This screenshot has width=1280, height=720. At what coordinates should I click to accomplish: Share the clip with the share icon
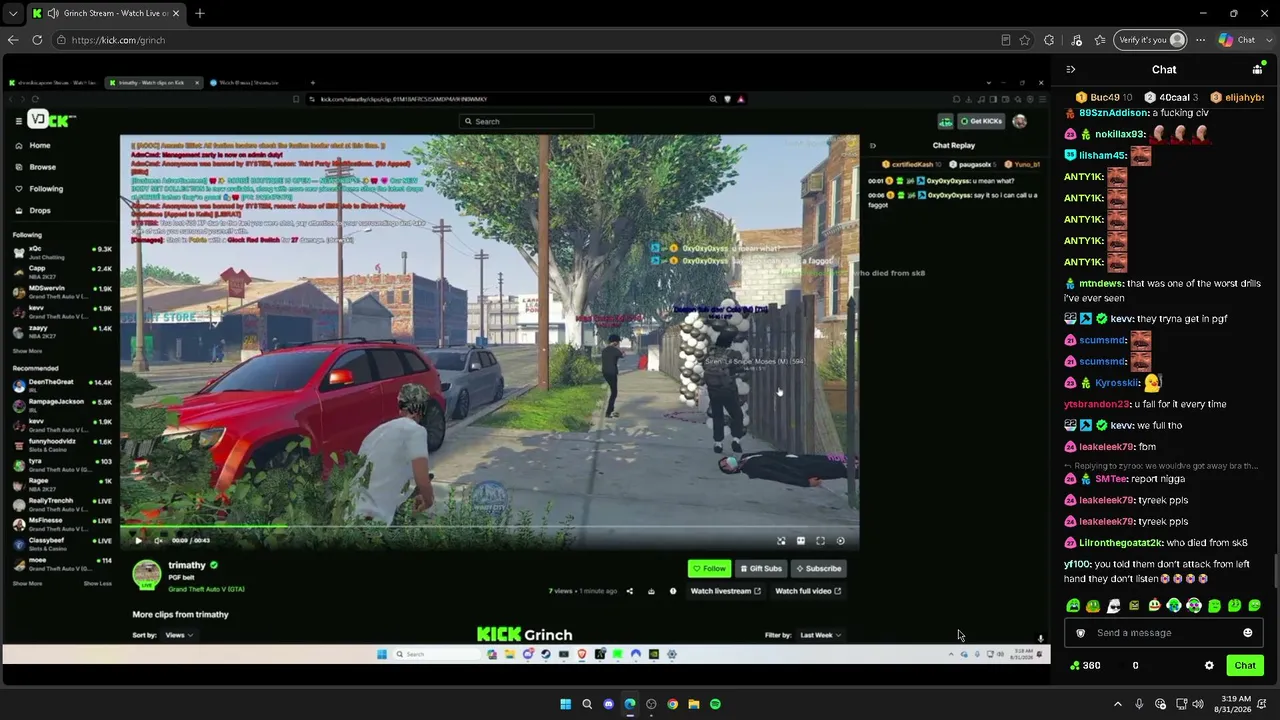click(x=629, y=591)
